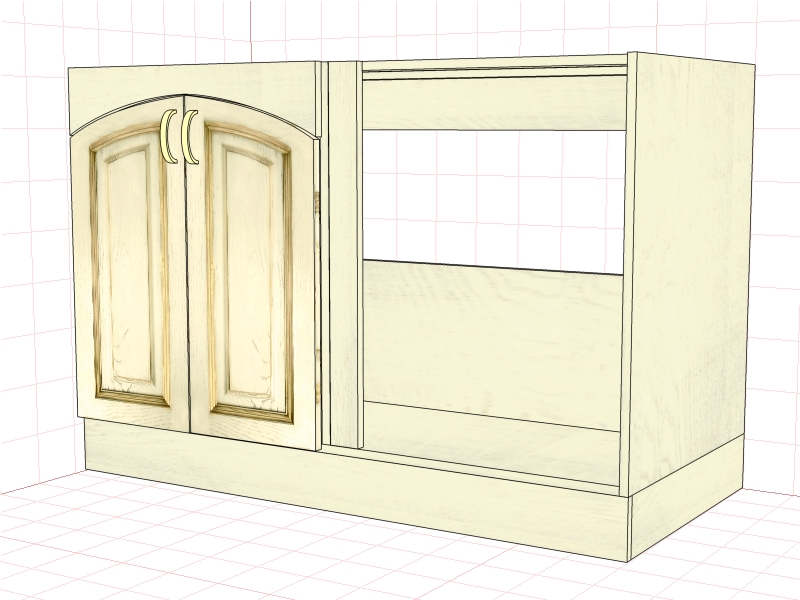Click the raised inner panel of left door

click(130, 270)
